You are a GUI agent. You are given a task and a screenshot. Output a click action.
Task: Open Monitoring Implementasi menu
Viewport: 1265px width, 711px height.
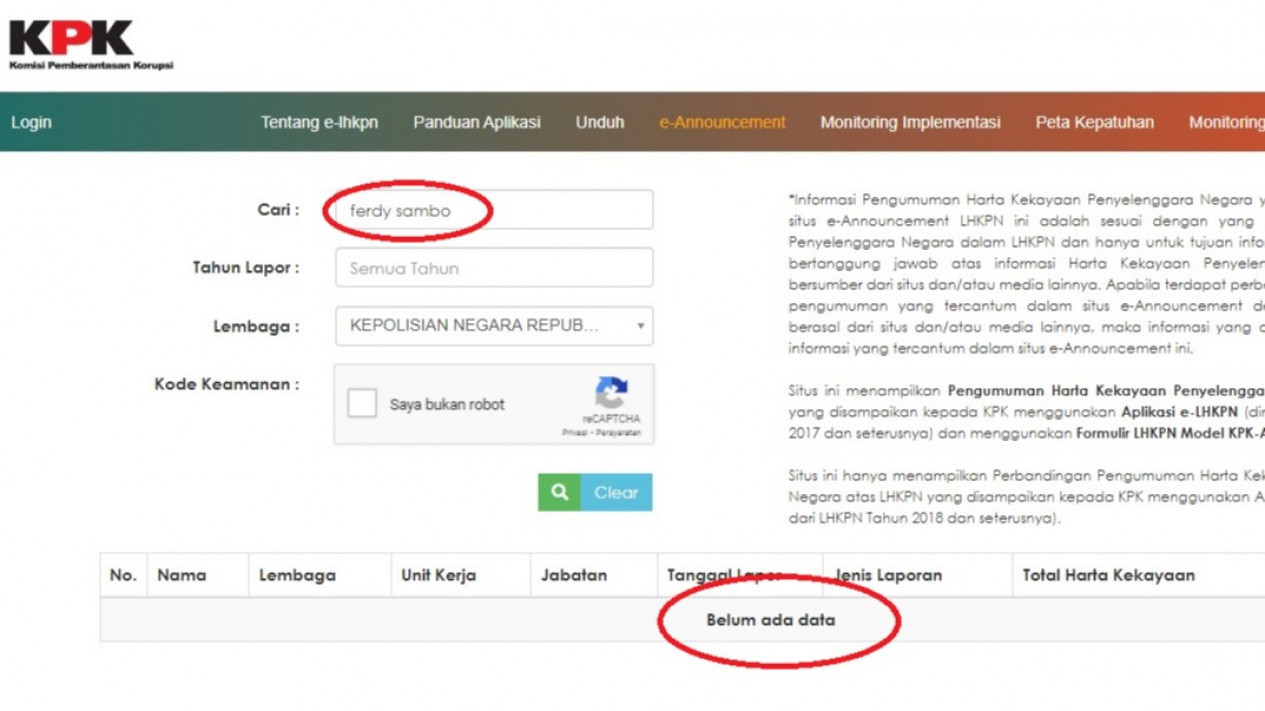click(910, 122)
